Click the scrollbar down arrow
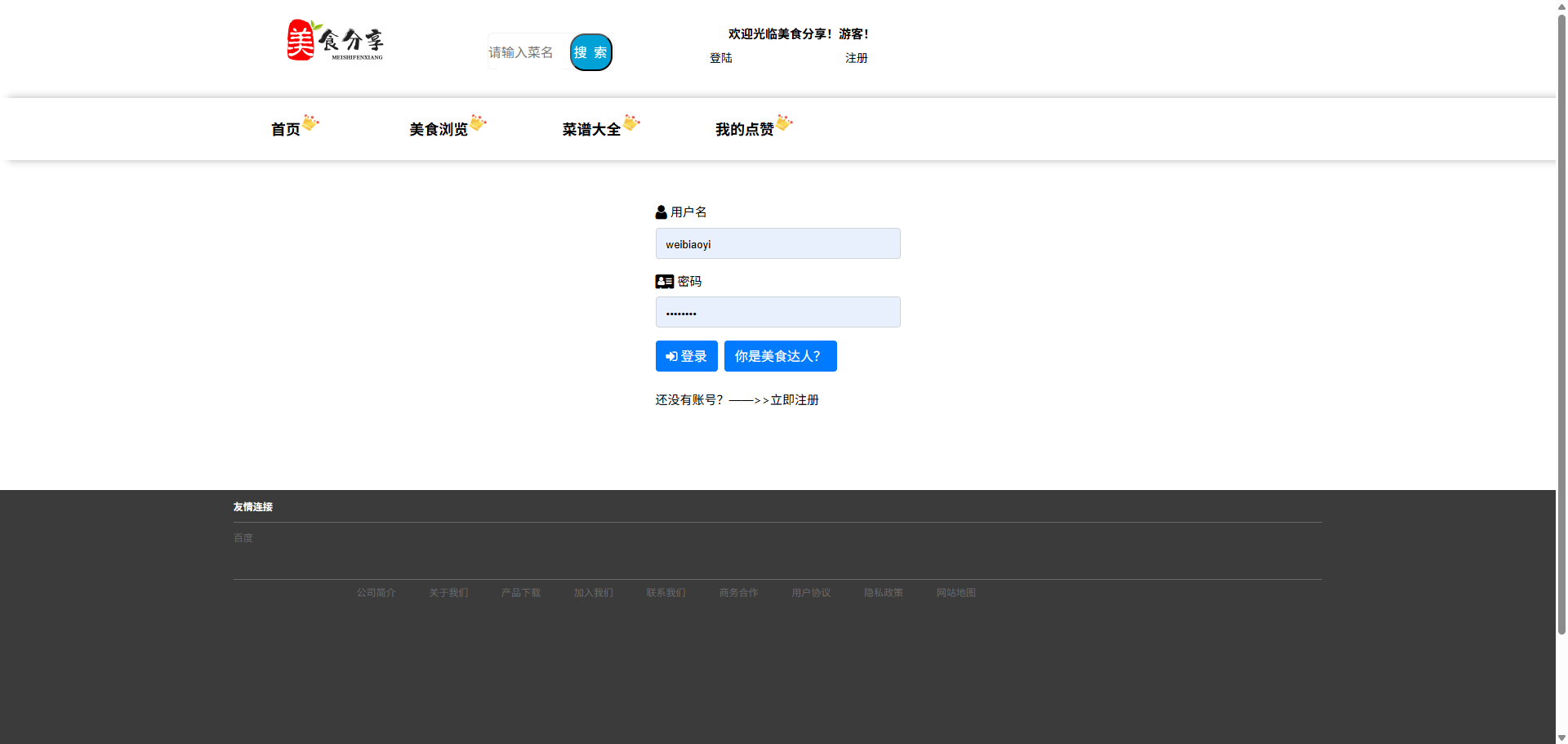This screenshot has height=744, width=1568. (x=1561, y=737)
